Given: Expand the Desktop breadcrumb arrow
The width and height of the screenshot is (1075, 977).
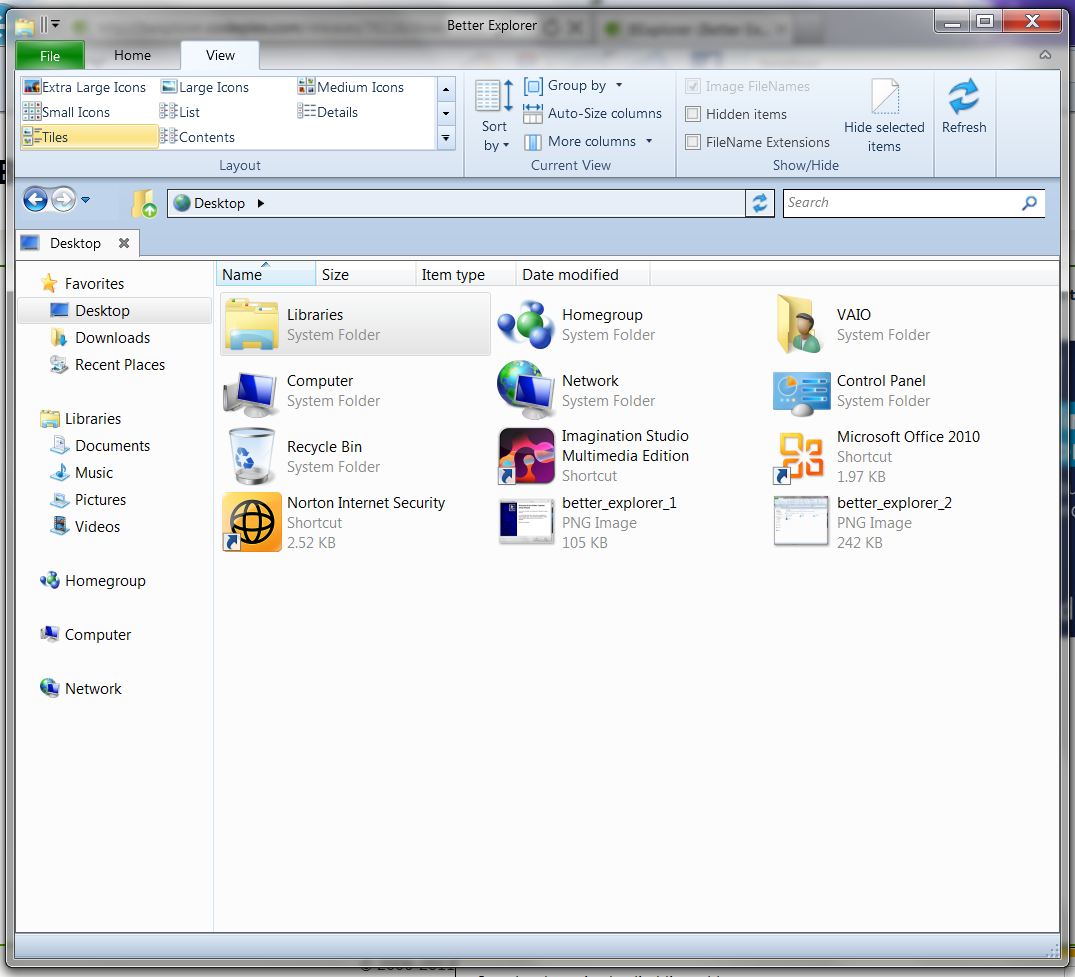Looking at the screenshot, I should pos(261,204).
